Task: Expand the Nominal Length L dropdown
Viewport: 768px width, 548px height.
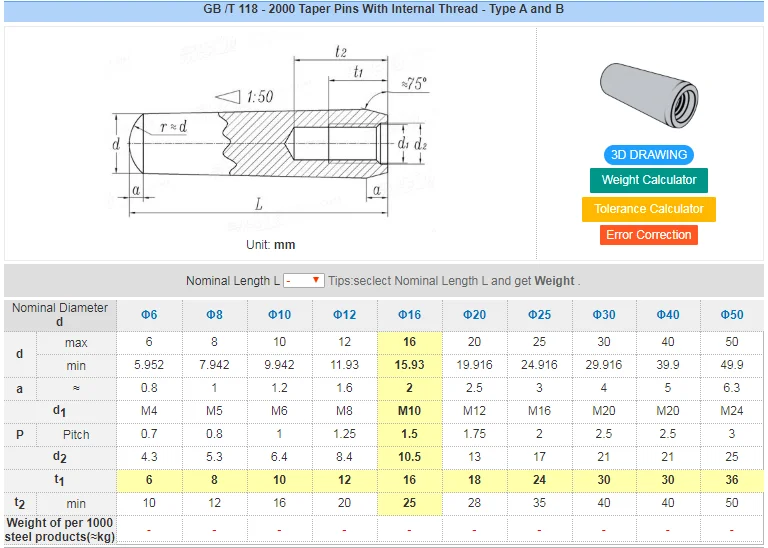Action: (304, 281)
